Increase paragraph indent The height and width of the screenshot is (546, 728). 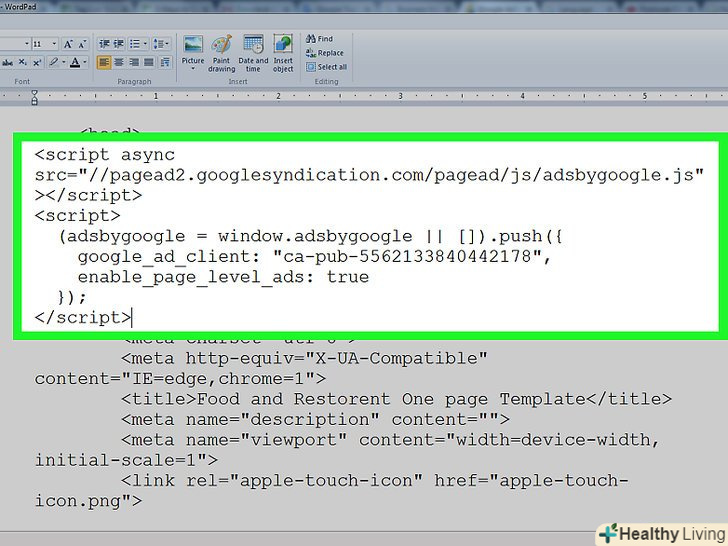(x=119, y=44)
